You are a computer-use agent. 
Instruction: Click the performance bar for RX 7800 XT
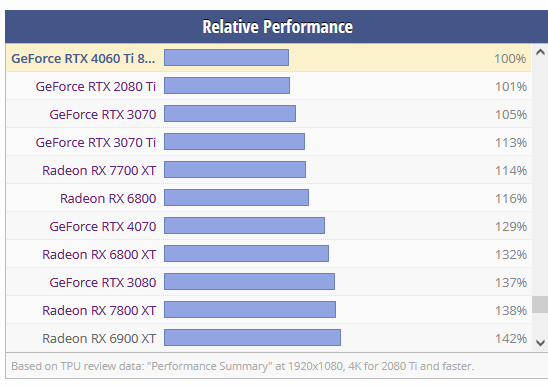point(250,309)
